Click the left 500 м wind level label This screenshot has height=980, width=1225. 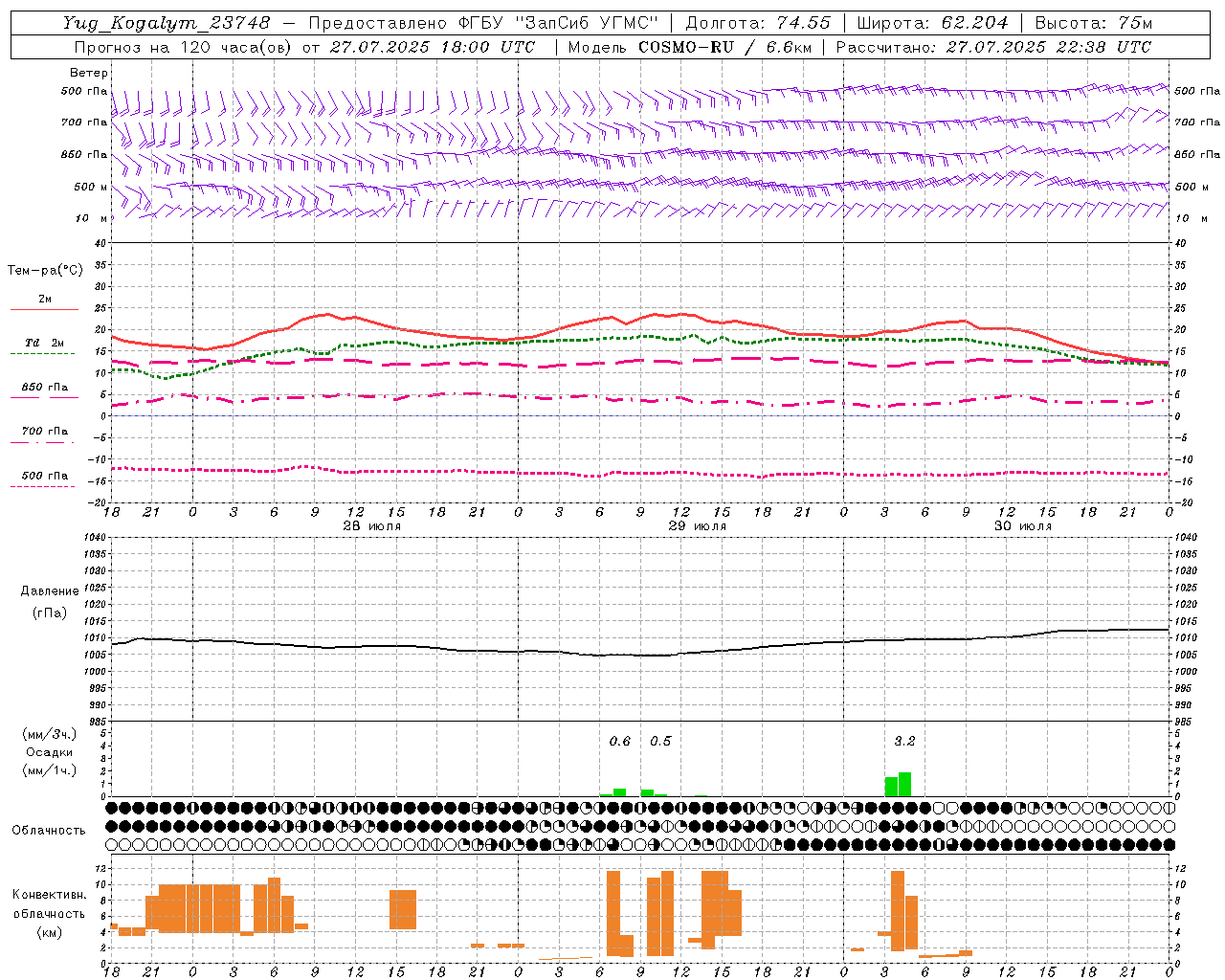coord(91,187)
